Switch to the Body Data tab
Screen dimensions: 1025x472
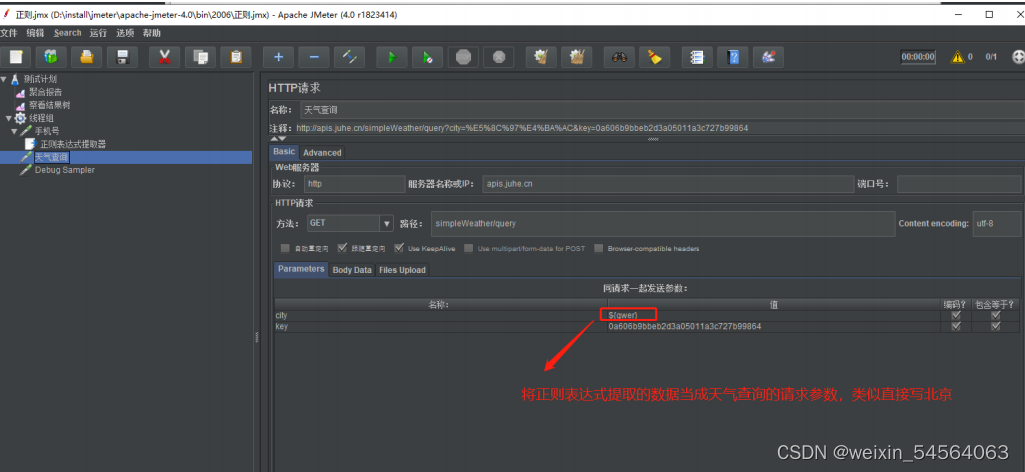point(352,270)
